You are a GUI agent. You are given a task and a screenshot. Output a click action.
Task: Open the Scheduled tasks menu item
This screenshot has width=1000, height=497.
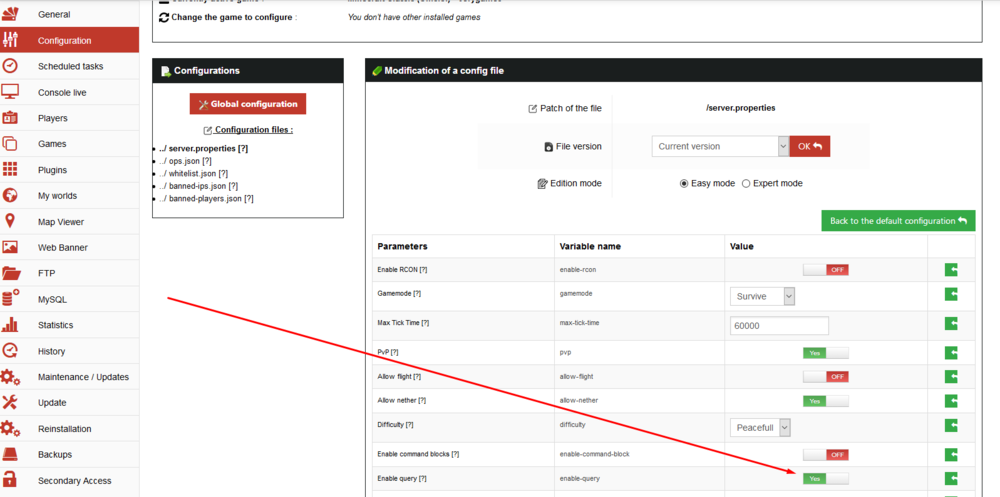70,66
